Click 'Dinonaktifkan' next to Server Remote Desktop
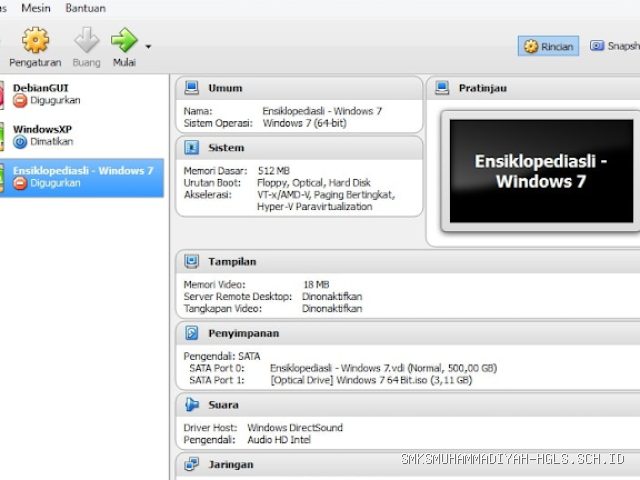The height and width of the screenshot is (480, 640). 332,296
